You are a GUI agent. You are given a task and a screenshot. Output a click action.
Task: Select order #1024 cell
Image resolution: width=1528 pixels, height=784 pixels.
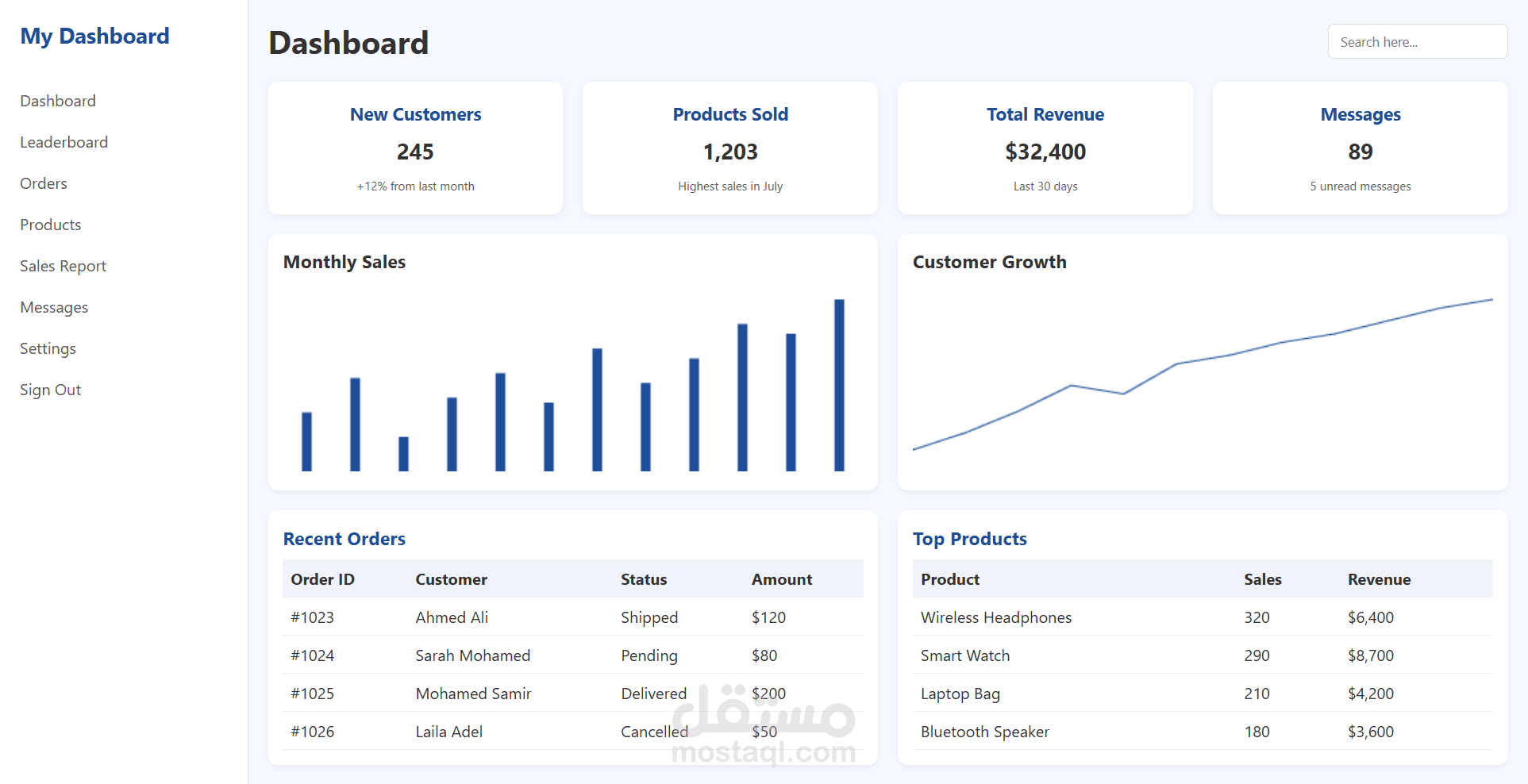point(312,655)
